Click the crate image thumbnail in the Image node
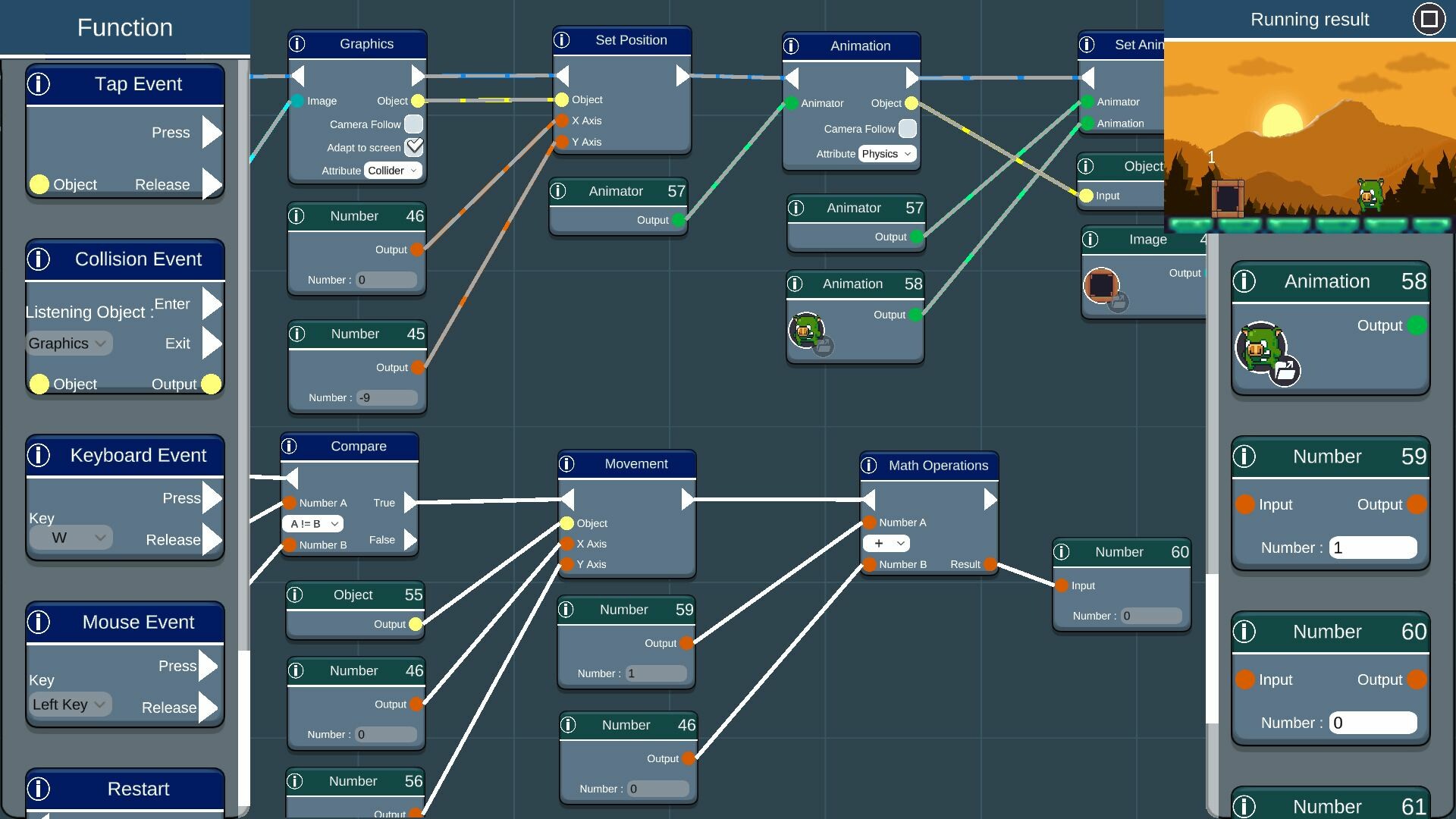The image size is (1456, 819). coord(1103,287)
